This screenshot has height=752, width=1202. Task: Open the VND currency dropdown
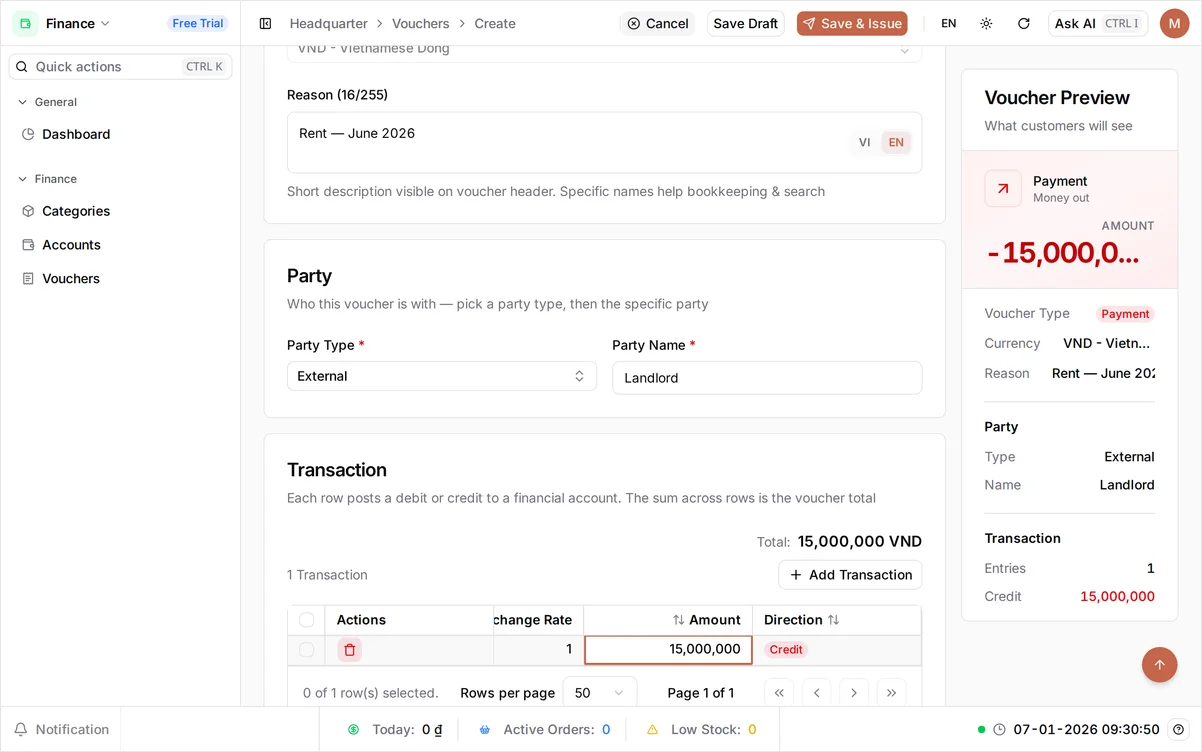click(604, 50)
